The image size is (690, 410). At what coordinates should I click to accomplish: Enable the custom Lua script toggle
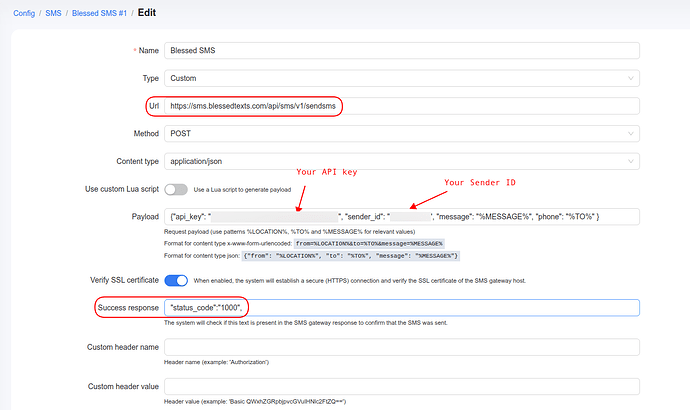176,189
